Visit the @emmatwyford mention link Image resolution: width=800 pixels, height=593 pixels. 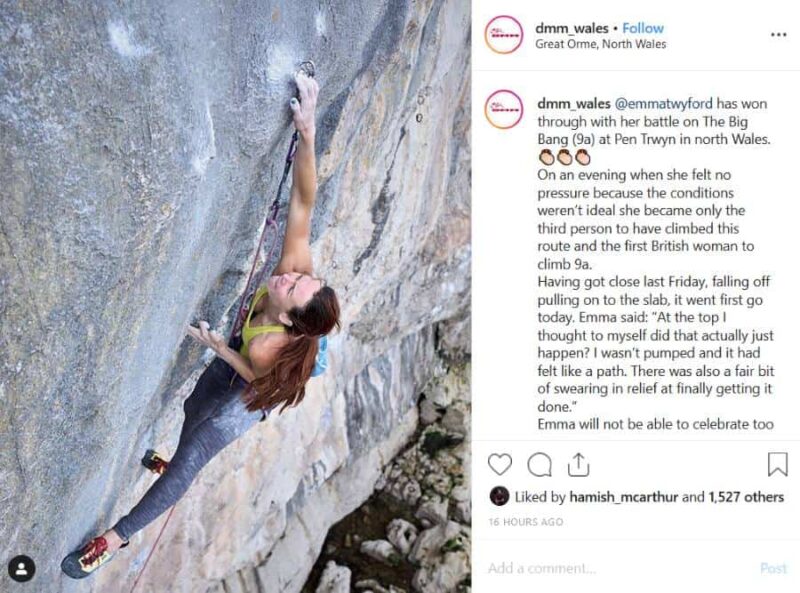(x=663, y=104)
